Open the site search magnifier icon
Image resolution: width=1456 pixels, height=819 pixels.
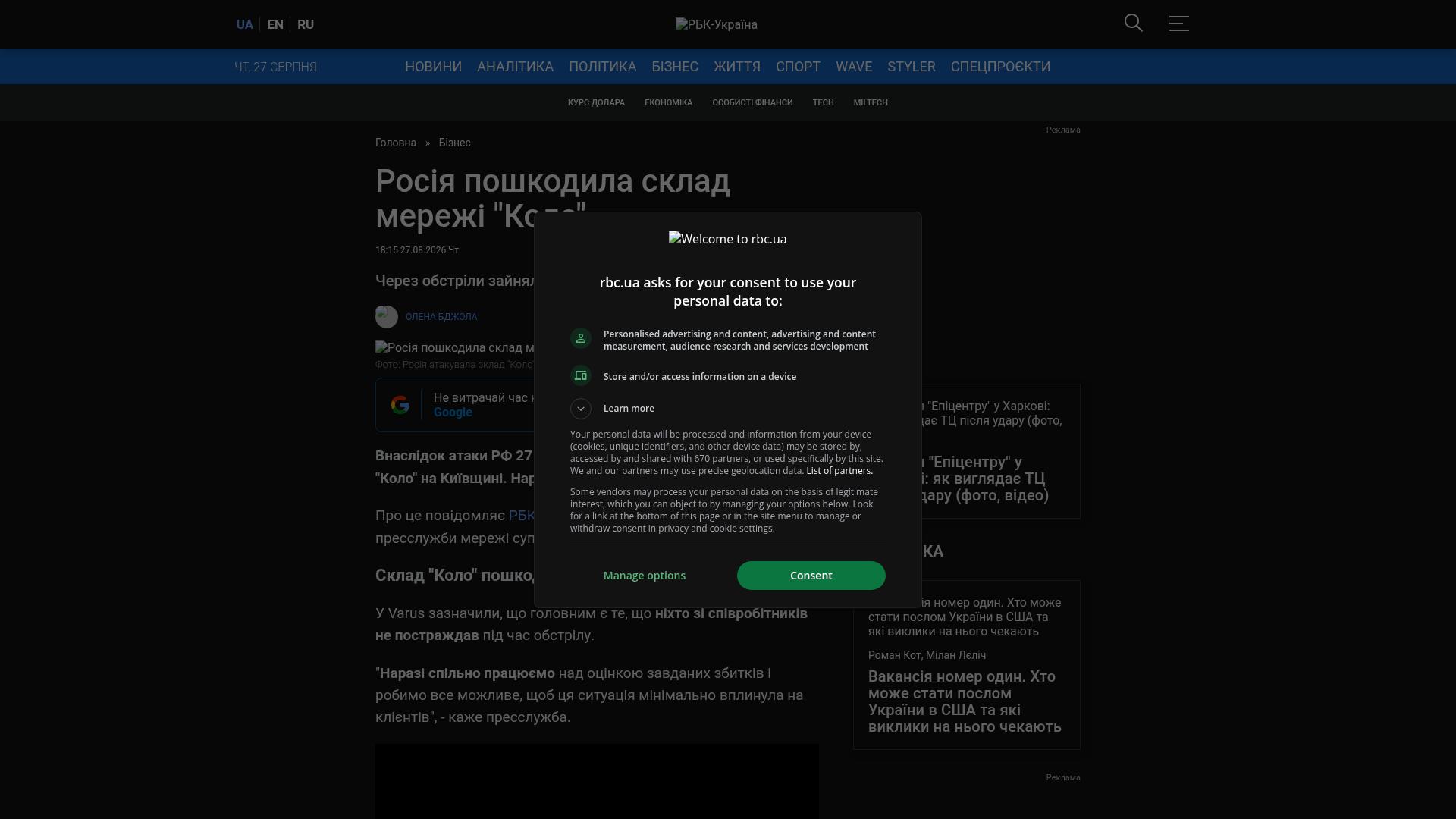[1133, 24]
